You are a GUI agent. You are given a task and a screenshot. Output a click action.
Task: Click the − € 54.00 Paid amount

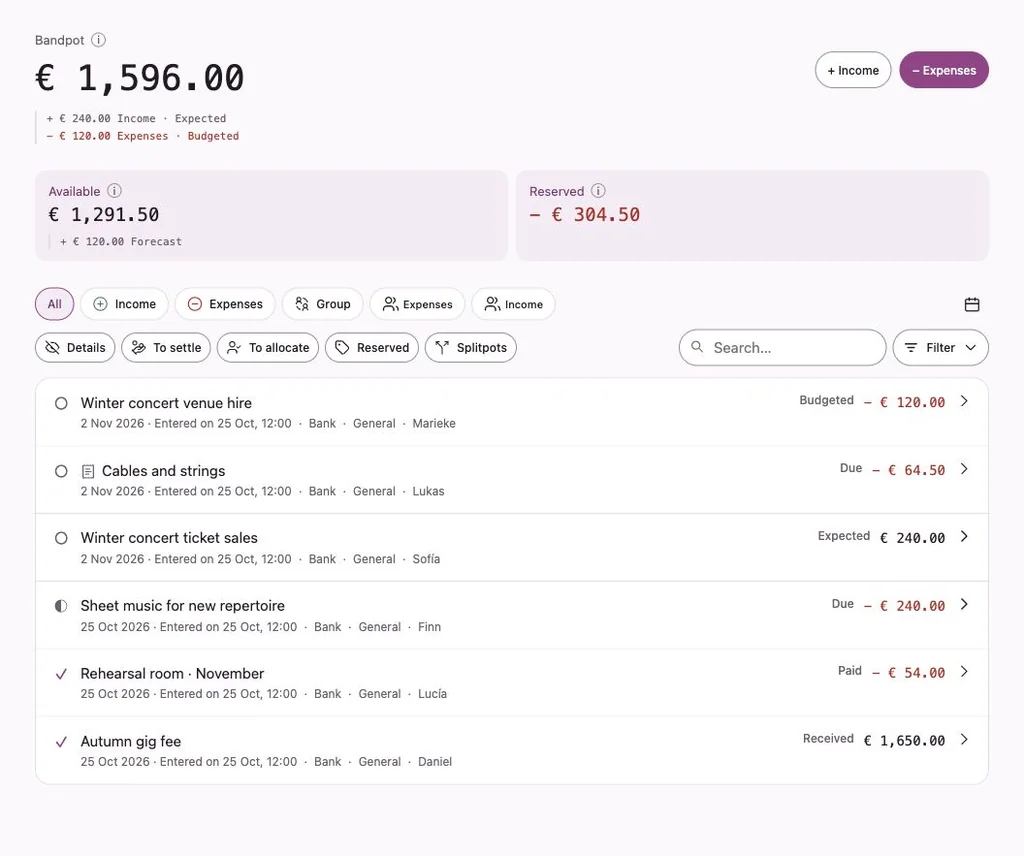[x=908, y=673]
